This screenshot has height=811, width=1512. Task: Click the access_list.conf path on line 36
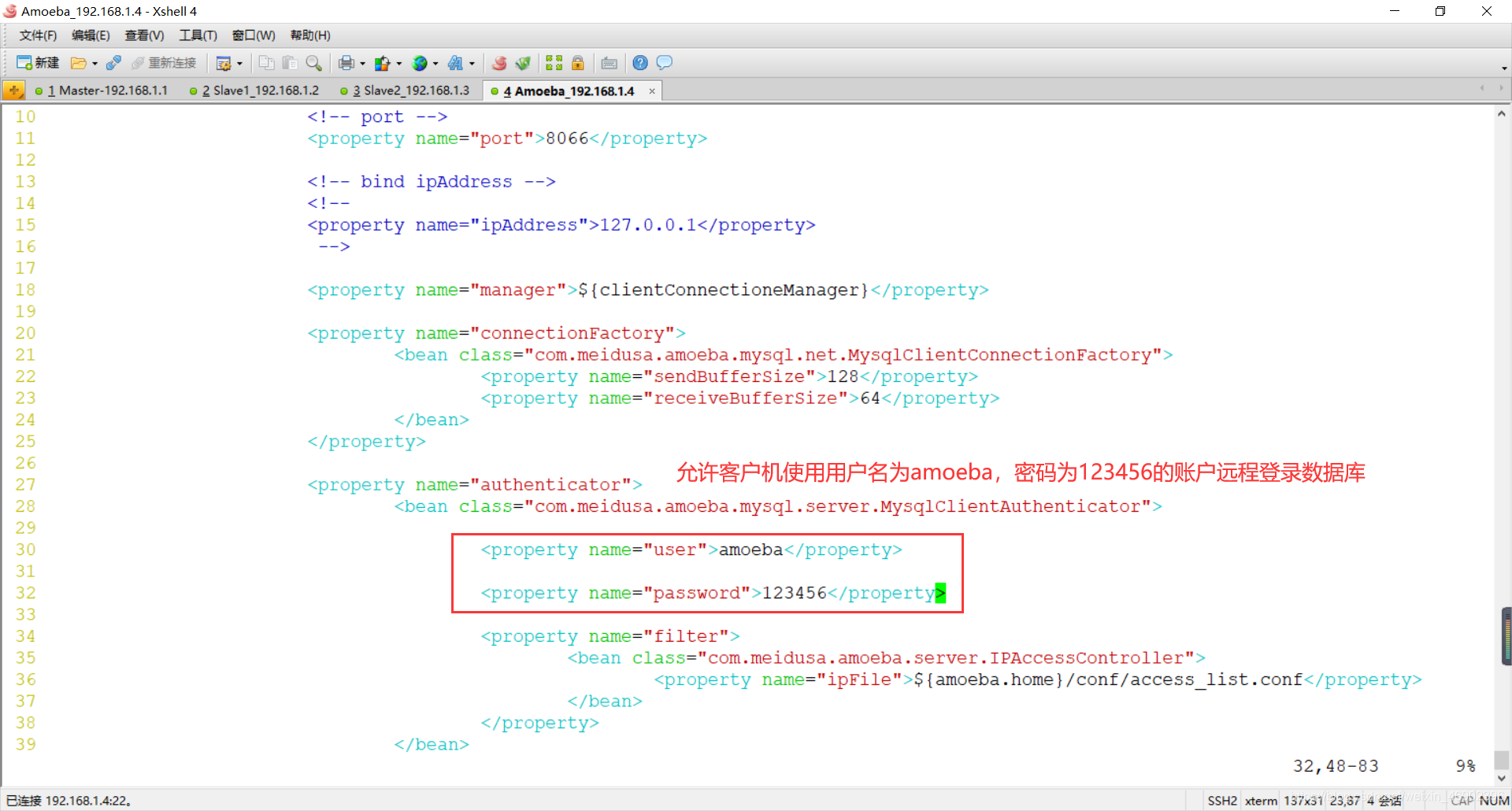point(1108,680)
